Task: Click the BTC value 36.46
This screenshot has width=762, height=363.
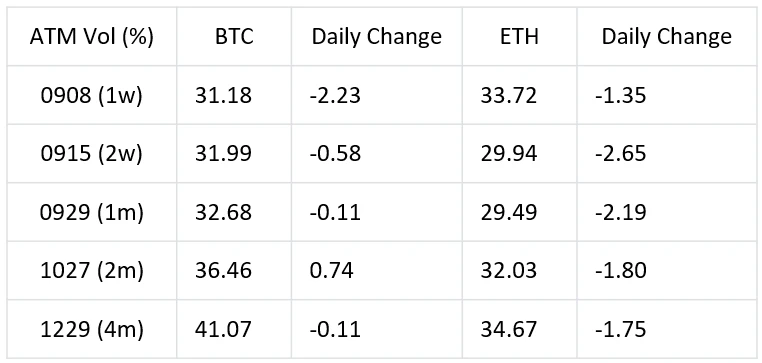Action: click(224, 271)
